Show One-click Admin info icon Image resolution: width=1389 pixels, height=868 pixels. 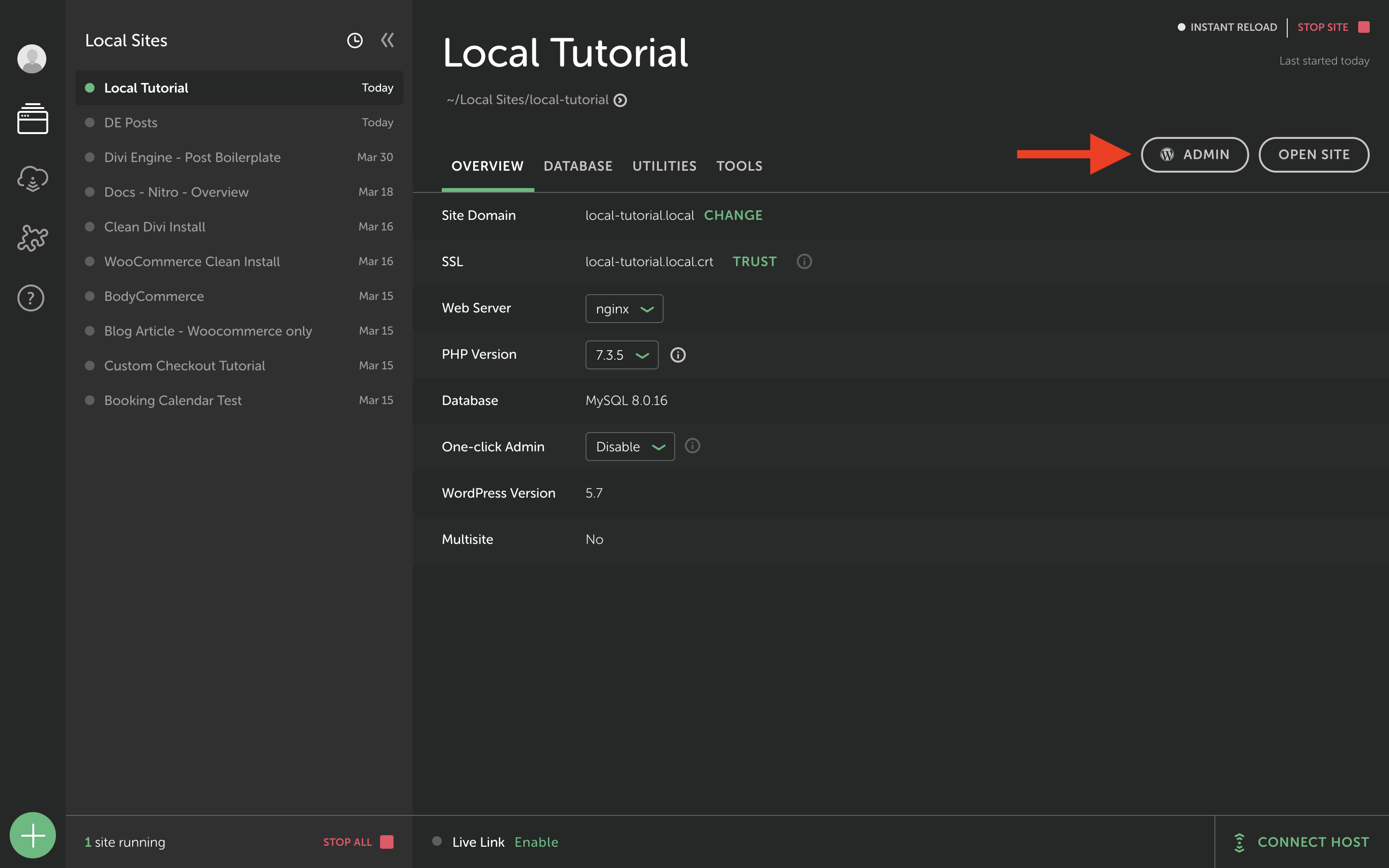(x=692, y=446)
